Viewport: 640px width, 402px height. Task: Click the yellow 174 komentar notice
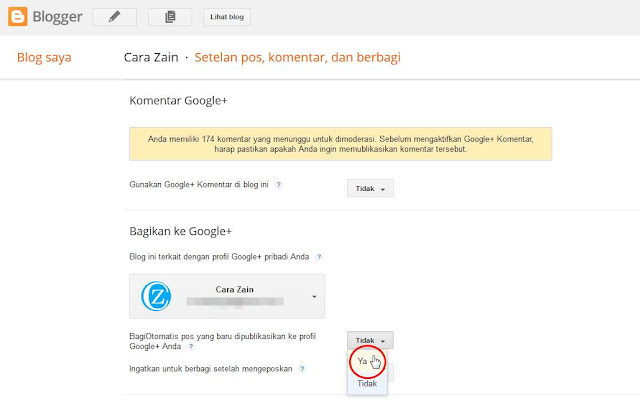pos(340,144)
